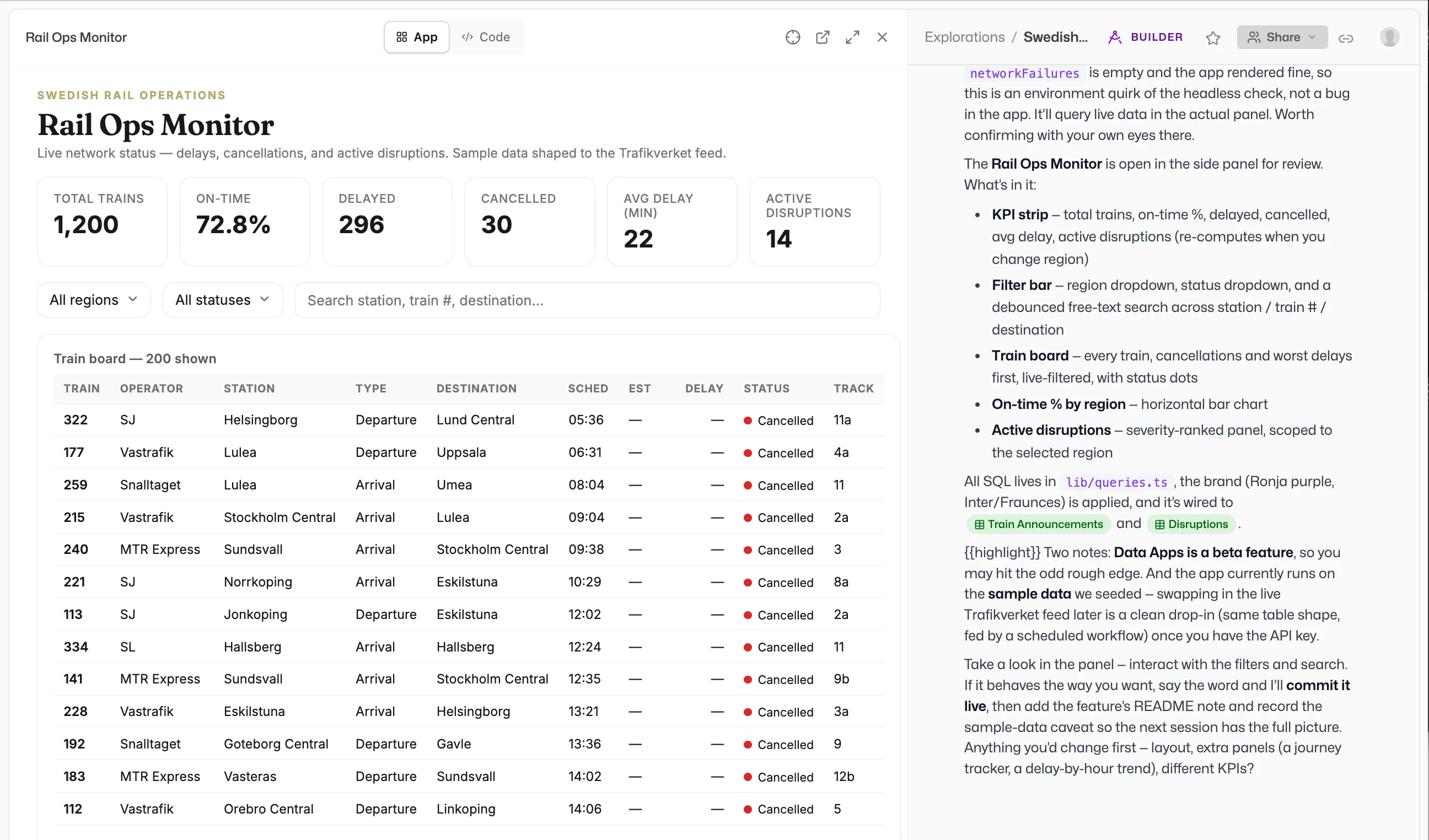Screen dimensions: 1429x840
Task: Go to Explorations breadcrumb
Action: [965, 37]
